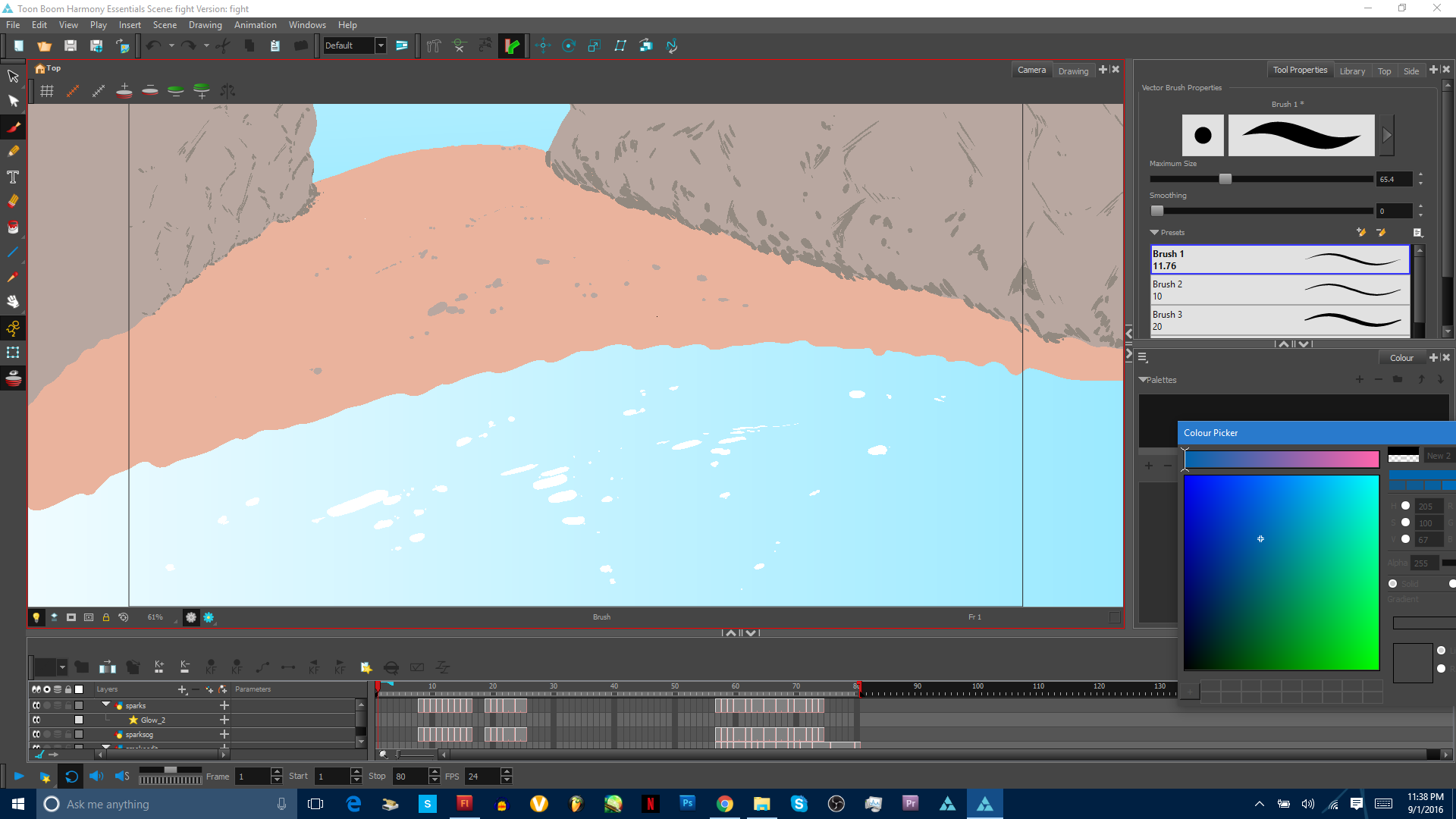Toggle the sparks layer visibility
Image resolution: width=1456 pixels, height=819 pixels.
coord(36,705)
